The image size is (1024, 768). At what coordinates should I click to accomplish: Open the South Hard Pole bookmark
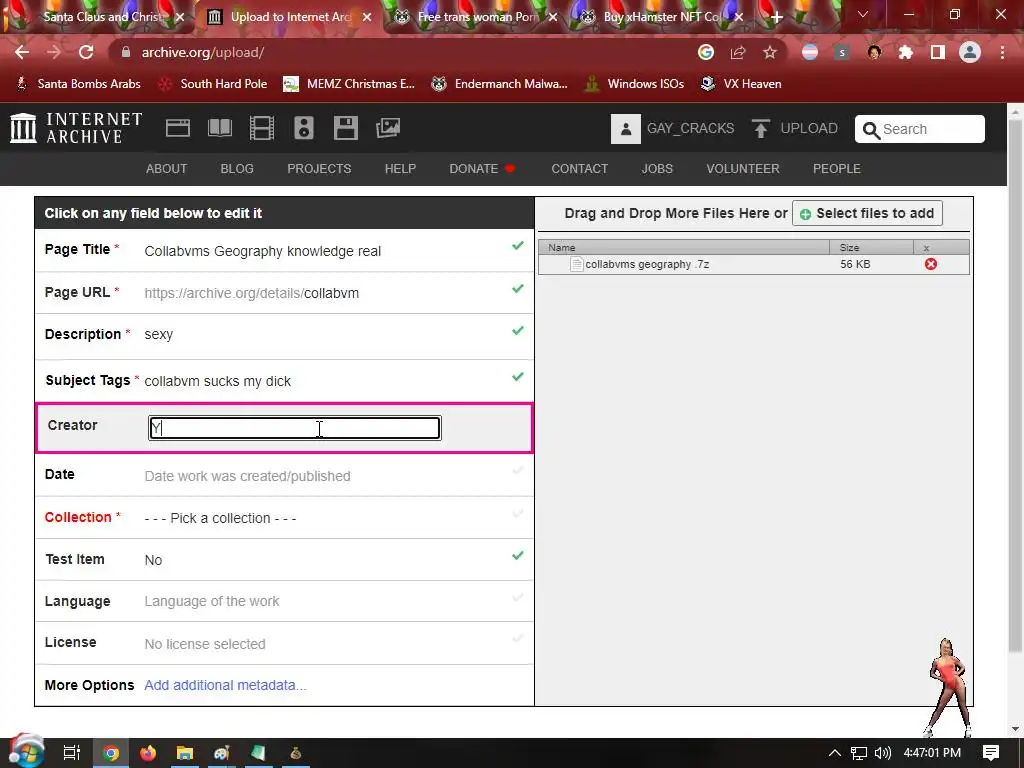[x=214, y=84]
